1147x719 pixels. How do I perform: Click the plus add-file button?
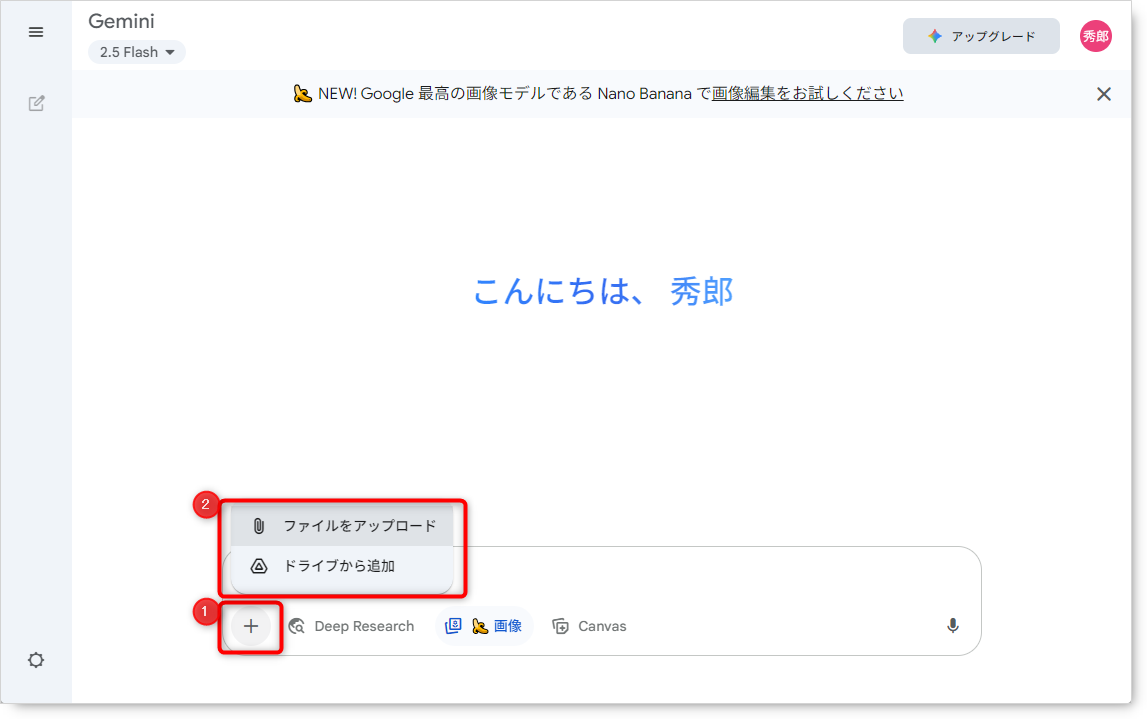click(251, 626)
